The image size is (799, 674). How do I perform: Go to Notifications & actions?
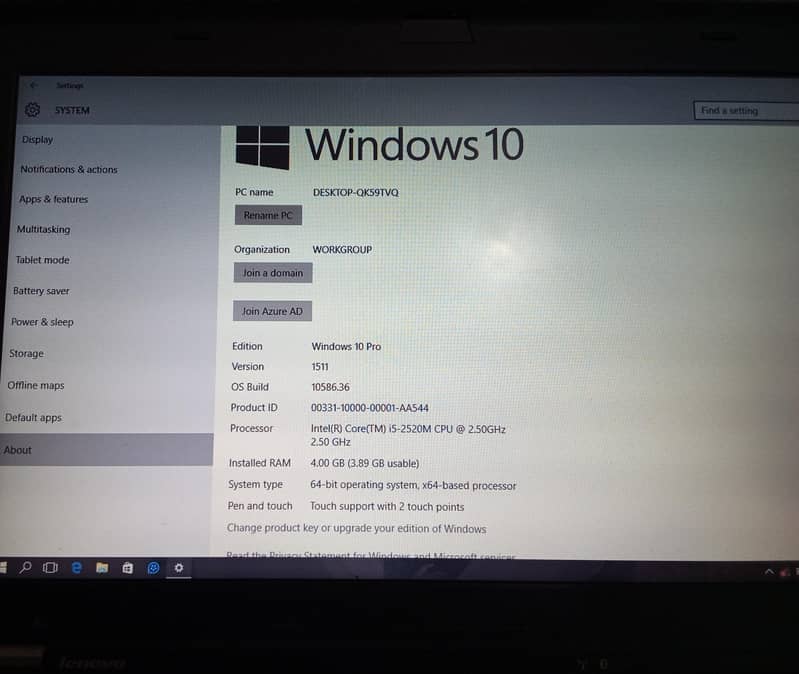pos(69,169)
